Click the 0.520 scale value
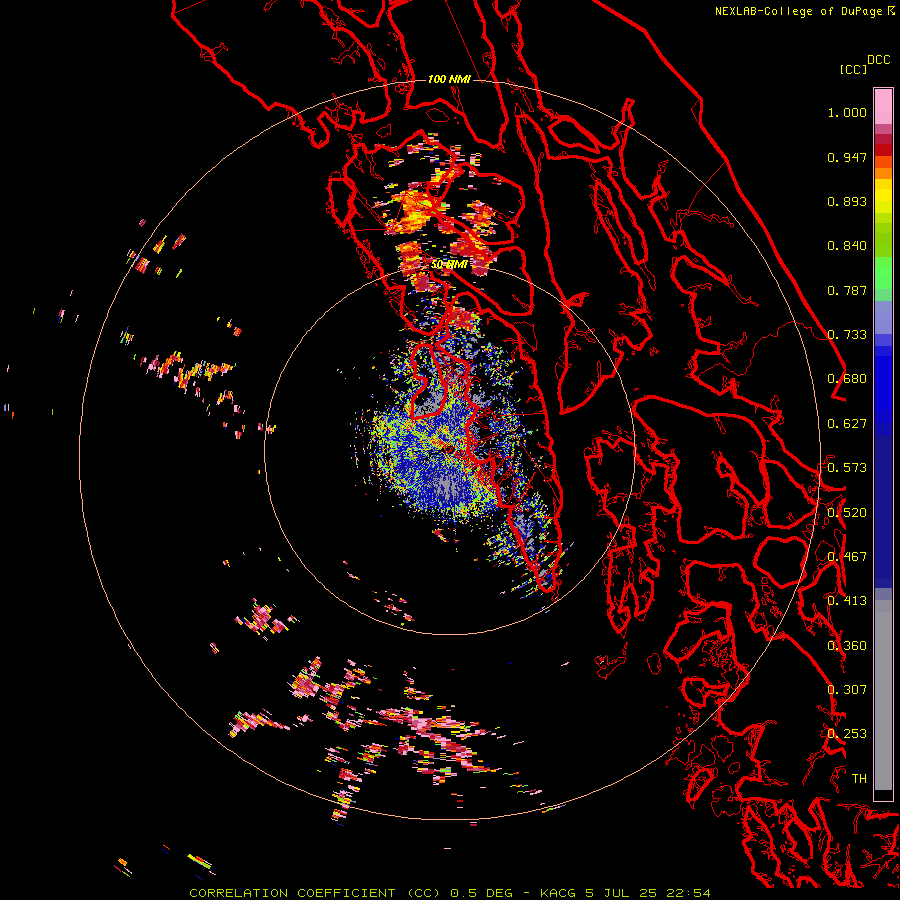 (x=847, y=513)
